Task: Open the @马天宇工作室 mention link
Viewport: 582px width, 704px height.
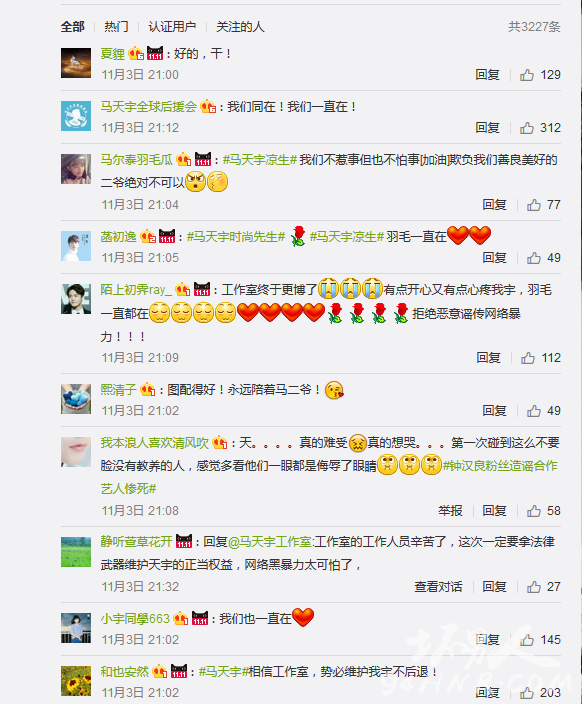Action: [x=270, y=542]
